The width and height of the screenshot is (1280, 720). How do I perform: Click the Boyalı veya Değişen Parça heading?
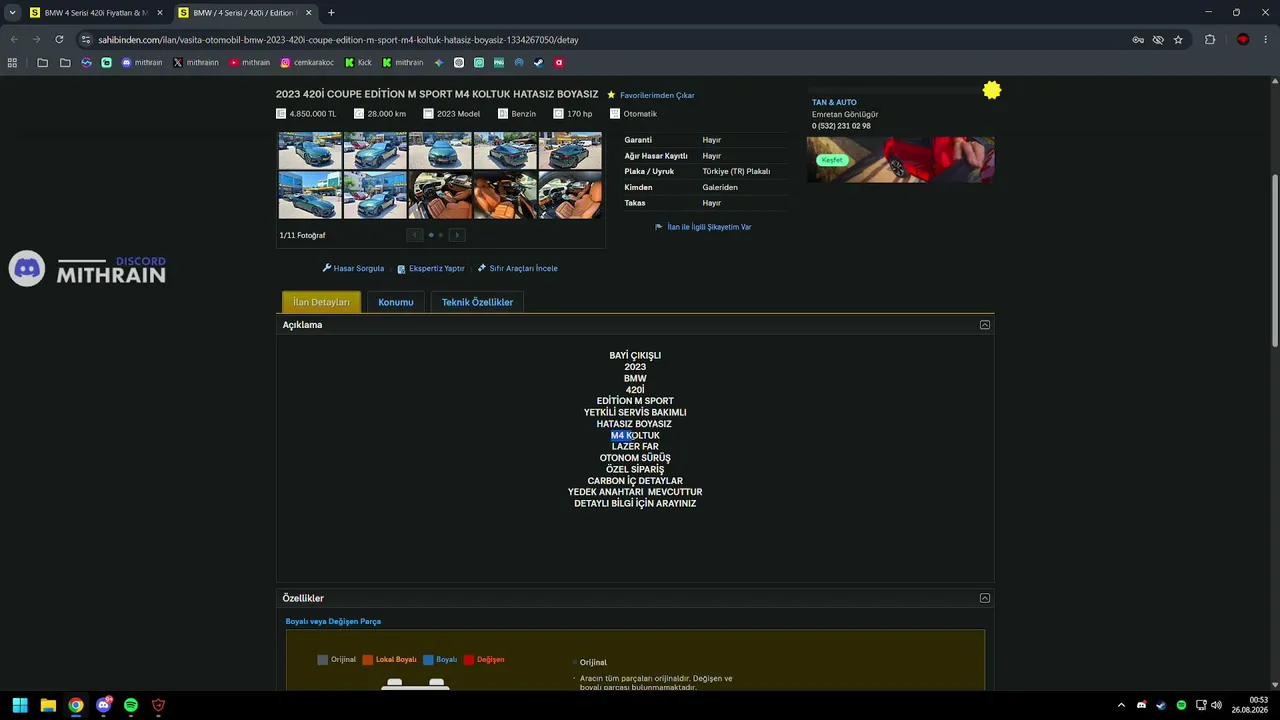333,621
